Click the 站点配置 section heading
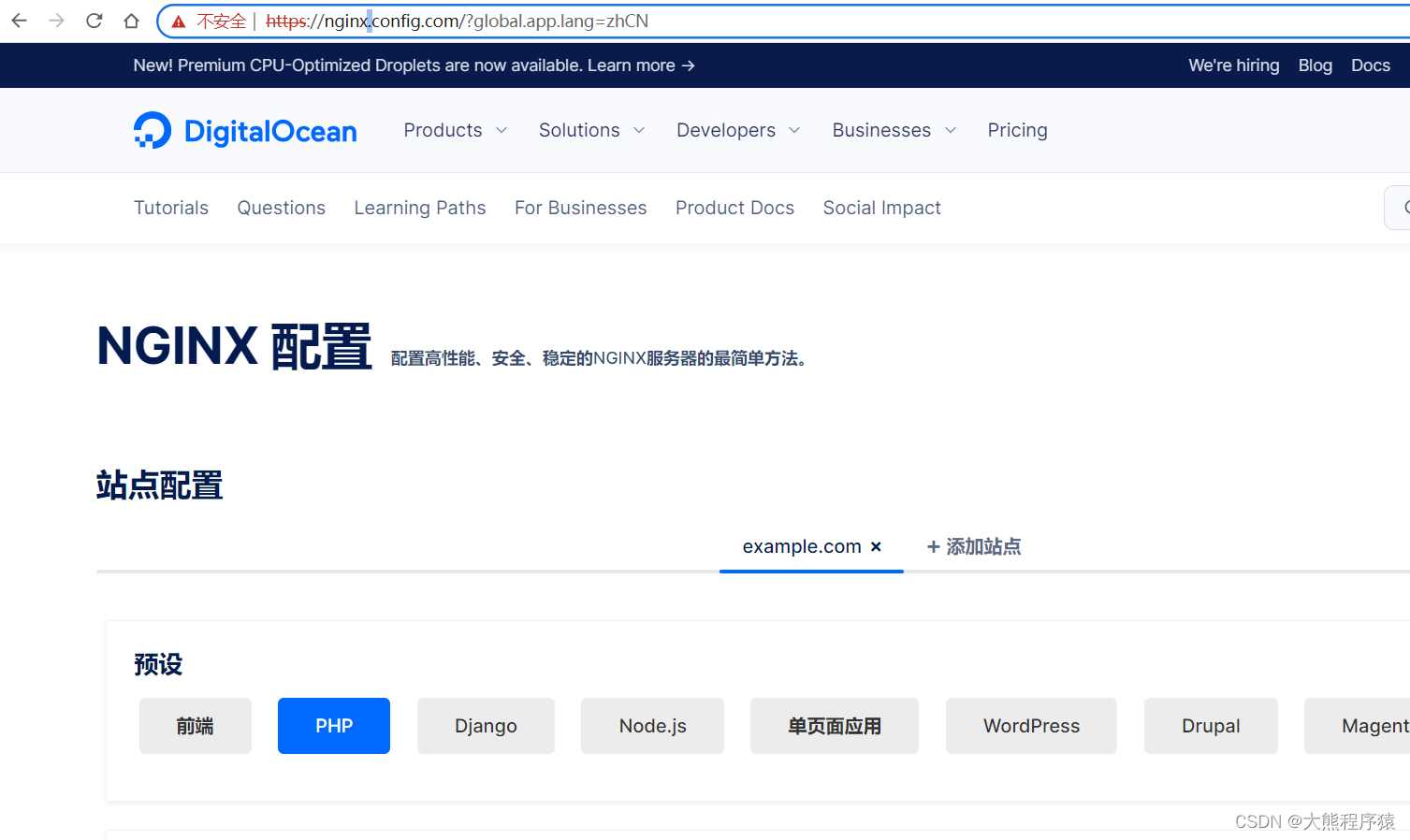Viewport: 1410px width, 840px height. [x=160, y=485]
